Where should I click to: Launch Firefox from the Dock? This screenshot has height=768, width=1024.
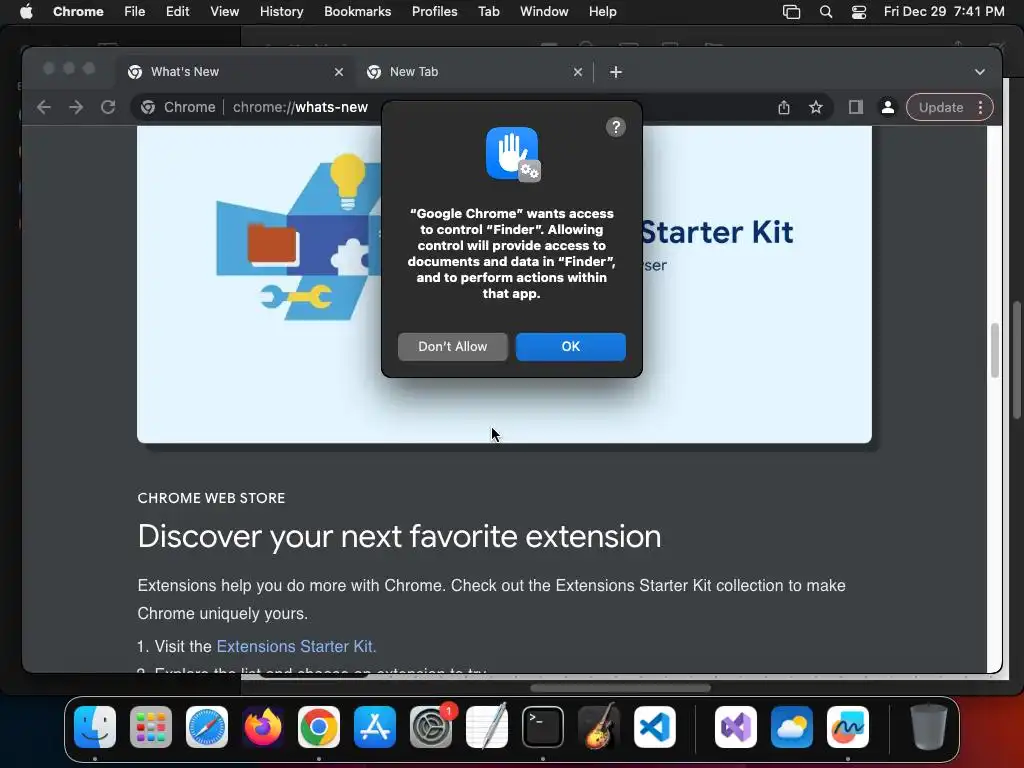pyautogui.click(x=263, y=727)
